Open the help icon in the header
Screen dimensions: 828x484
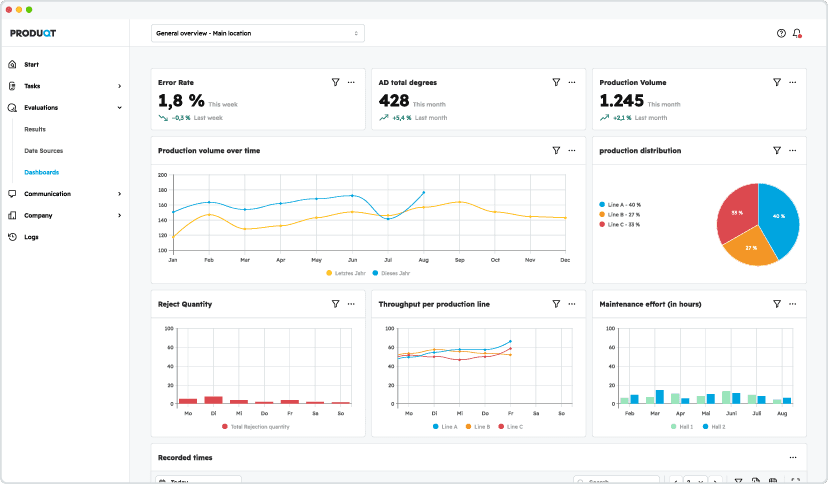click(x=781, y=33)
